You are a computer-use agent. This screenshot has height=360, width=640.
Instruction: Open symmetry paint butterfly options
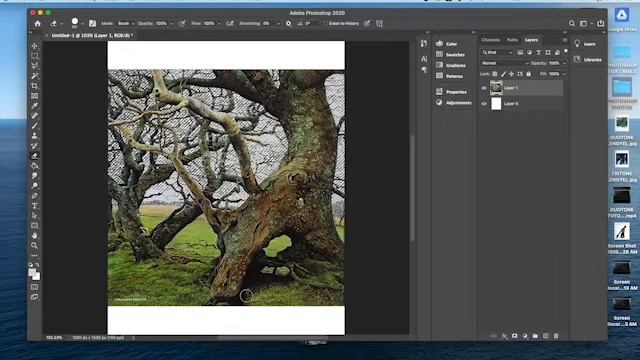(x=380, y=24)
